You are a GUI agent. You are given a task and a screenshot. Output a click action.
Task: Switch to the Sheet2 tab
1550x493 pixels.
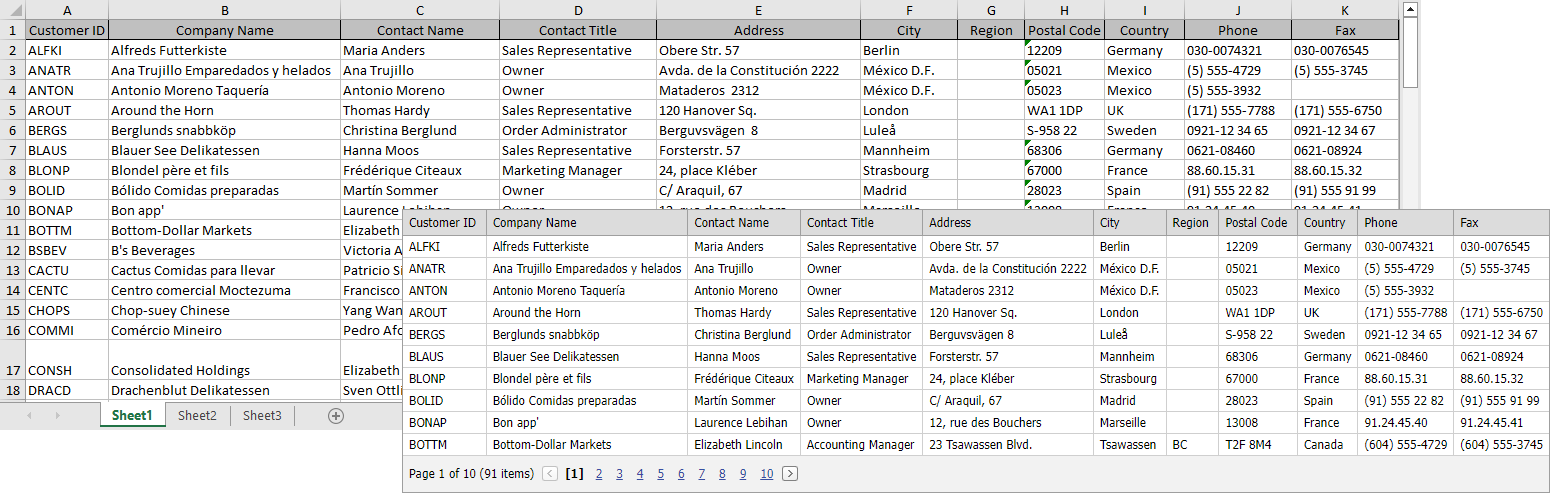pos(197,416)
